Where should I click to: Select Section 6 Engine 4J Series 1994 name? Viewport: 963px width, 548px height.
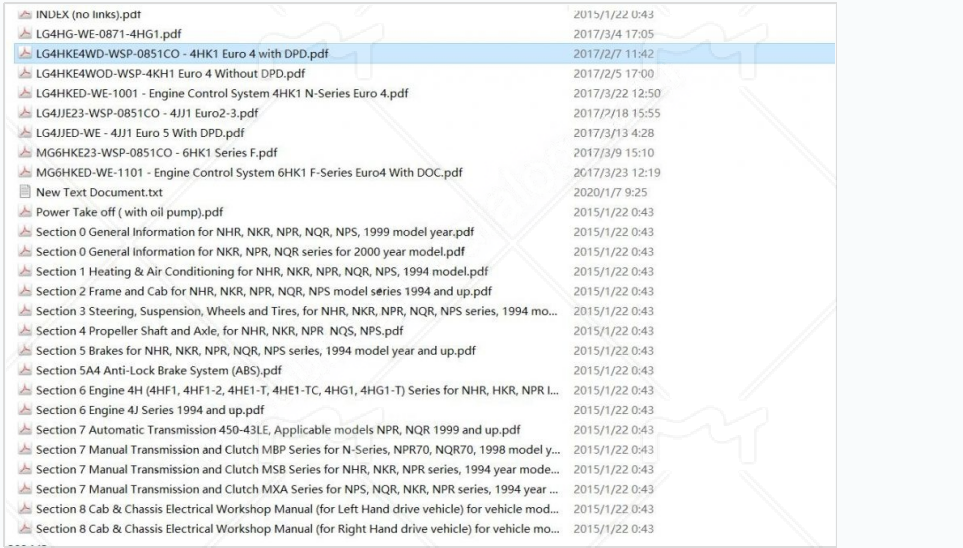click(150, 410)
